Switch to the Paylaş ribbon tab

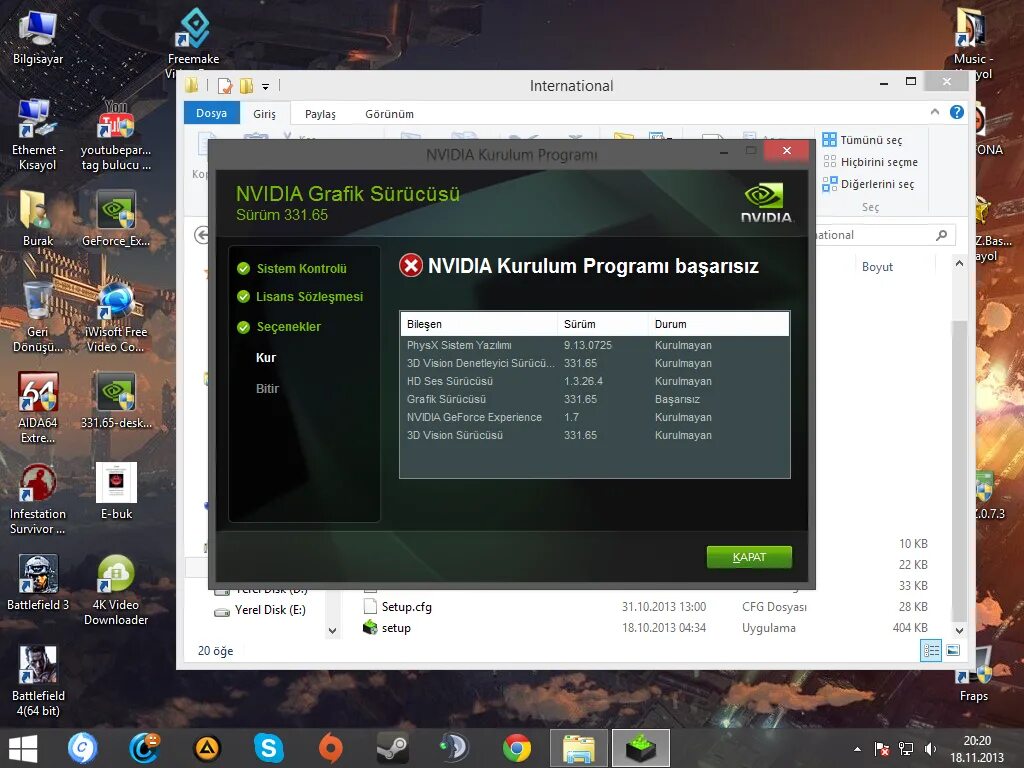320,114
